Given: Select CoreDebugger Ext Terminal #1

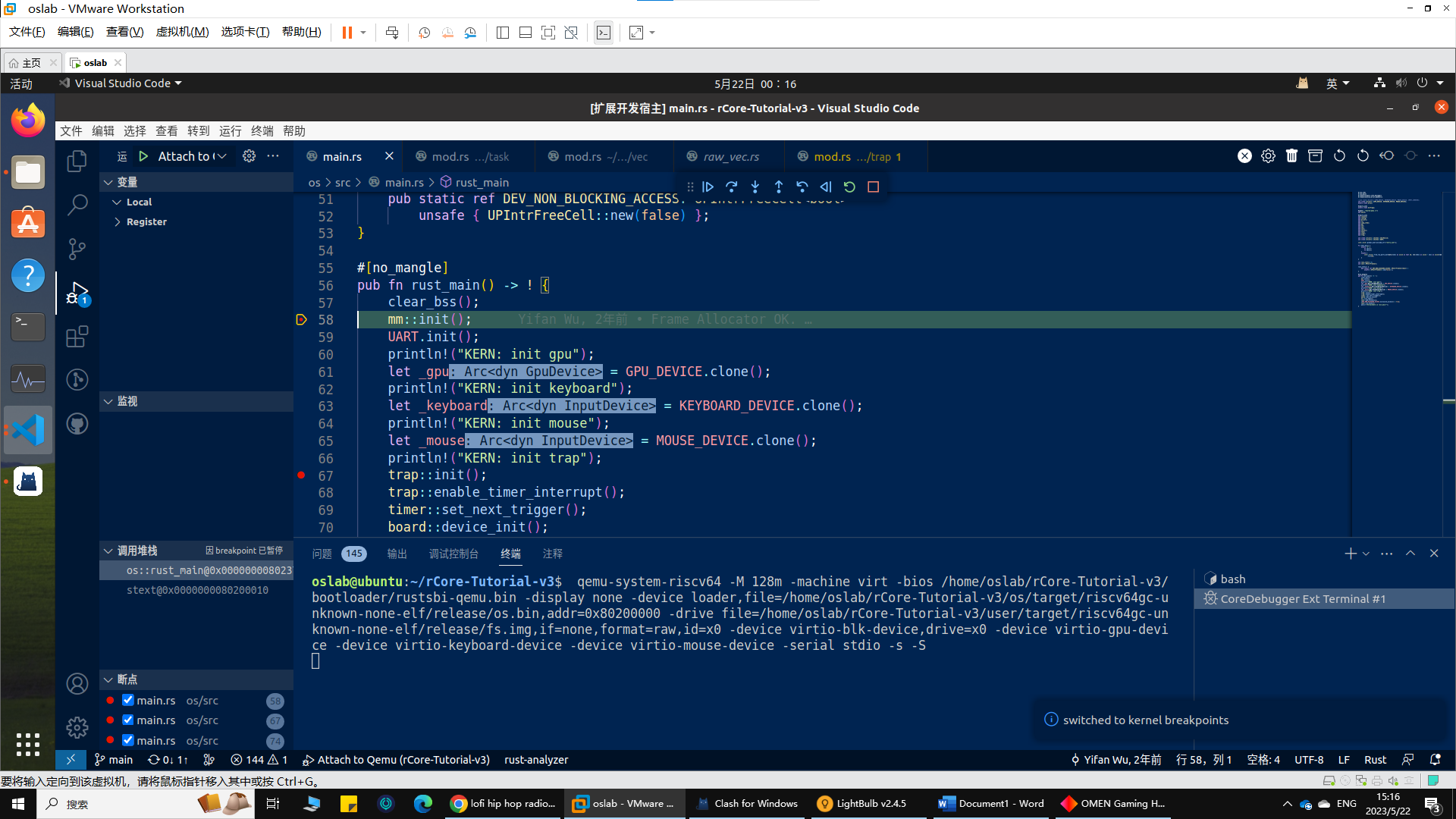Looking at the screenshot, I should pos(1324,599).
